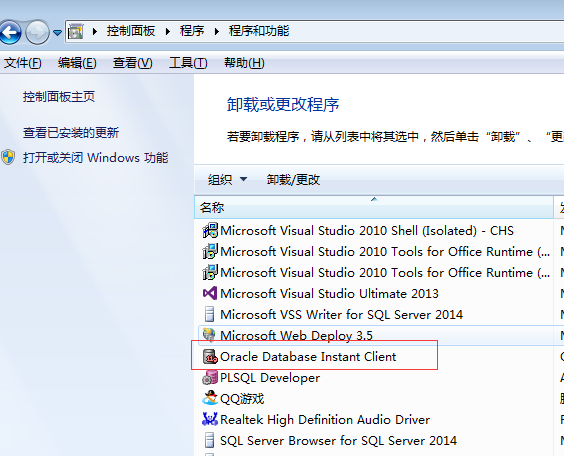Open the 工具(T) menu
The height and width of the screenshot is (456, 564).
click(188, 63)
